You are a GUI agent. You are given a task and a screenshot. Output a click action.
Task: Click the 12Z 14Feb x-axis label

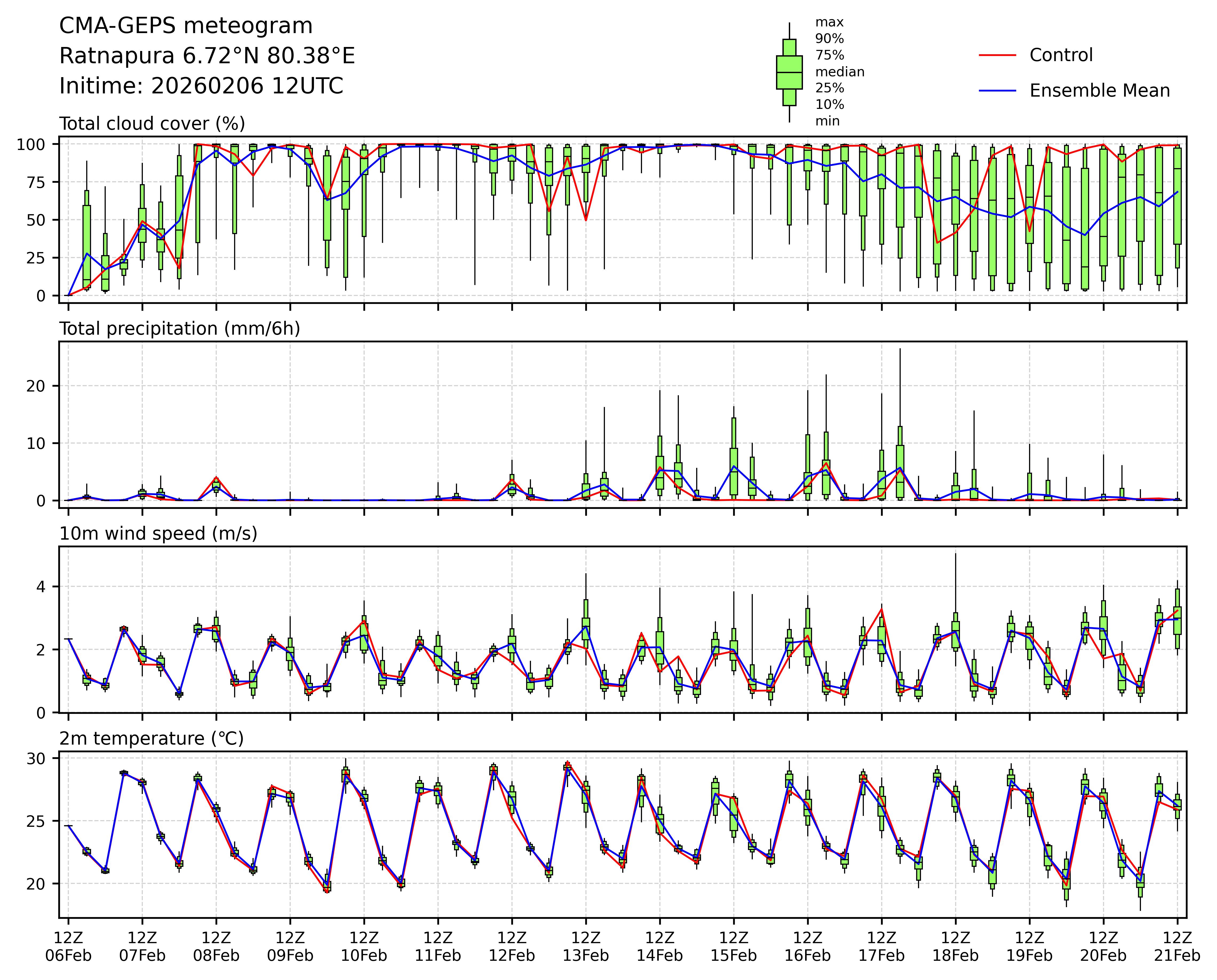pos(660,947)
